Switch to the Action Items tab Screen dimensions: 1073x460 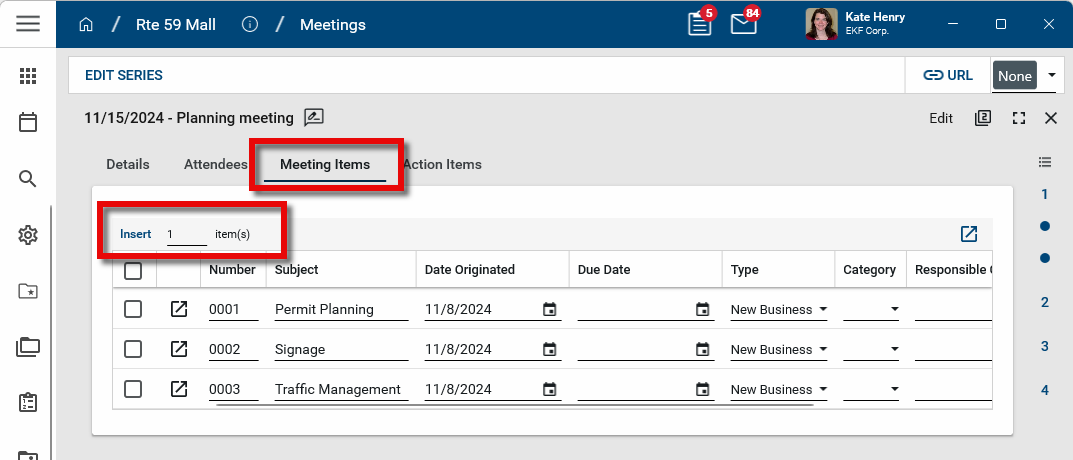pos(442,164)
